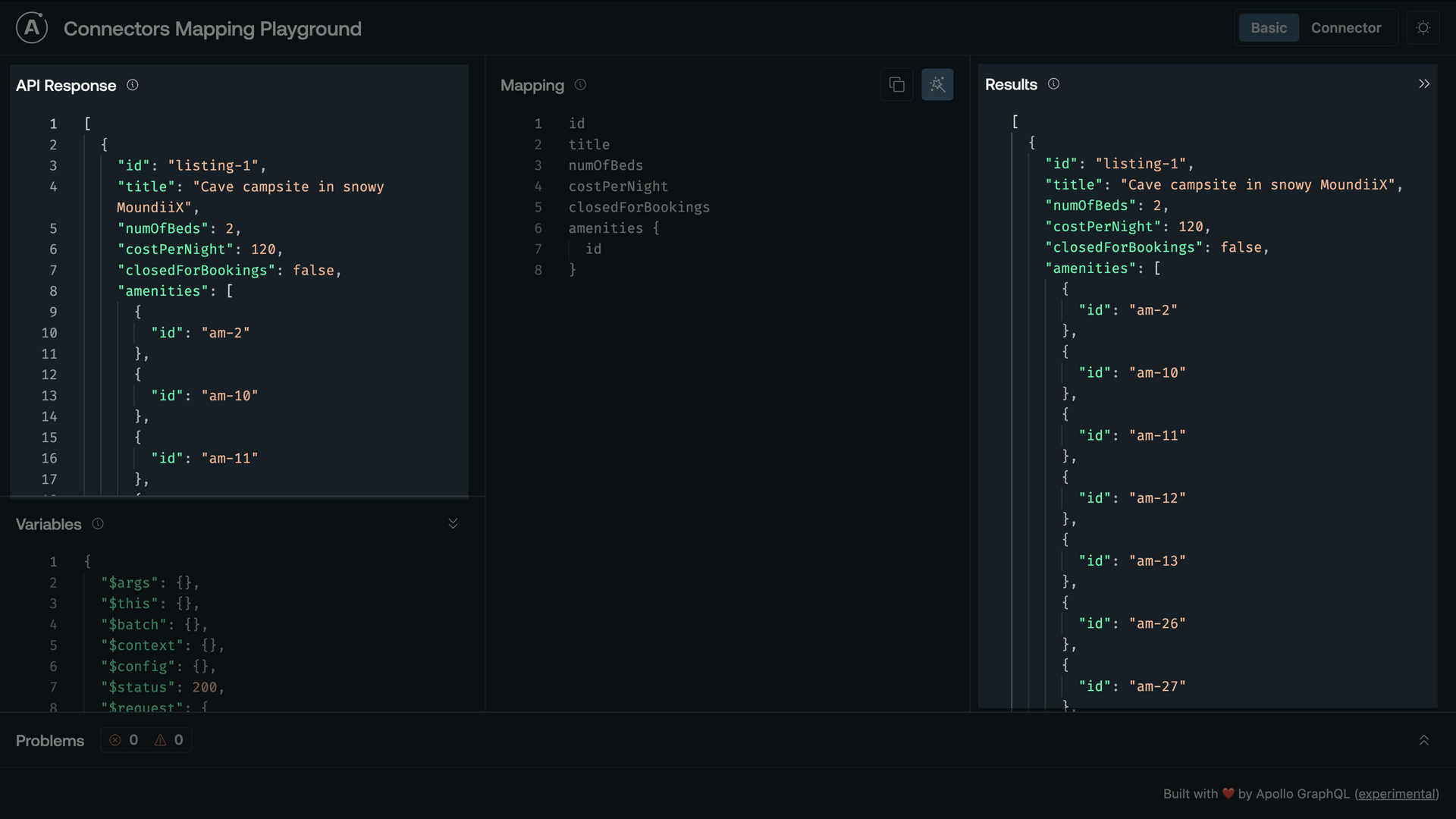Collapse the Variables panel with the chevron

pyautogui.click(x=453, y=523)
